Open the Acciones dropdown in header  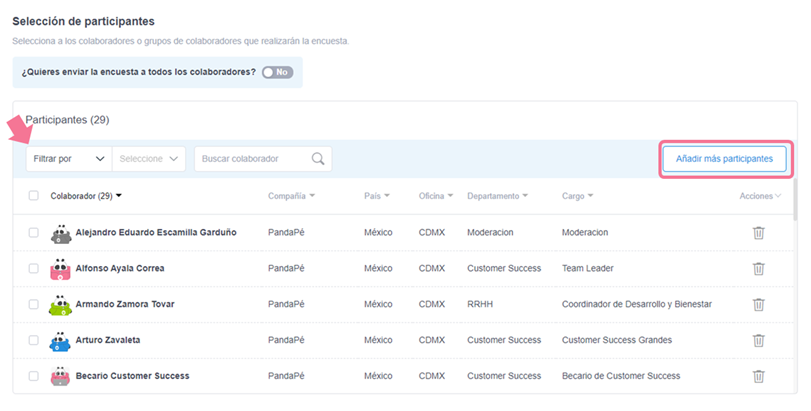(761, 196)
